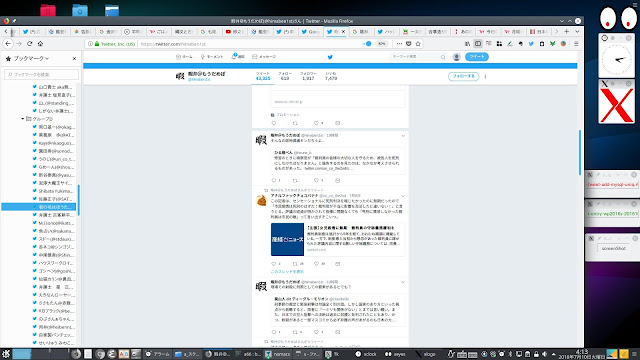Click the Twitter bird logo in navbar
The image size is (640, 360).
(x=330, y=57)
